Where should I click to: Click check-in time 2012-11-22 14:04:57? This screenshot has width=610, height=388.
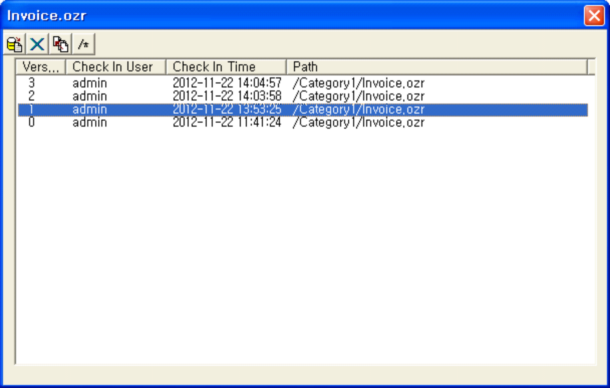point(227,83)
